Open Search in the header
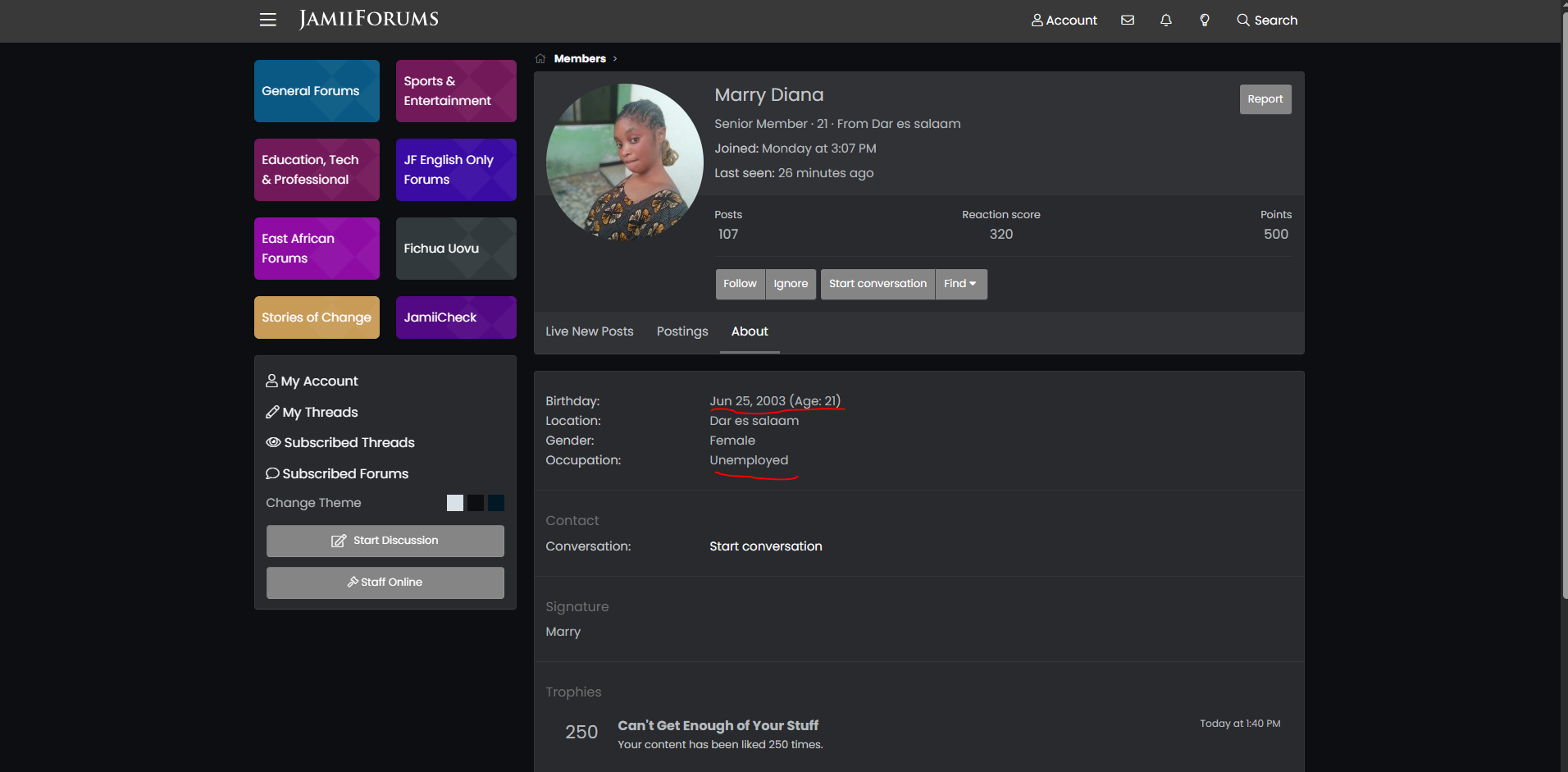The height and width of the screenshot is (772, 1568). point(1267,20)
